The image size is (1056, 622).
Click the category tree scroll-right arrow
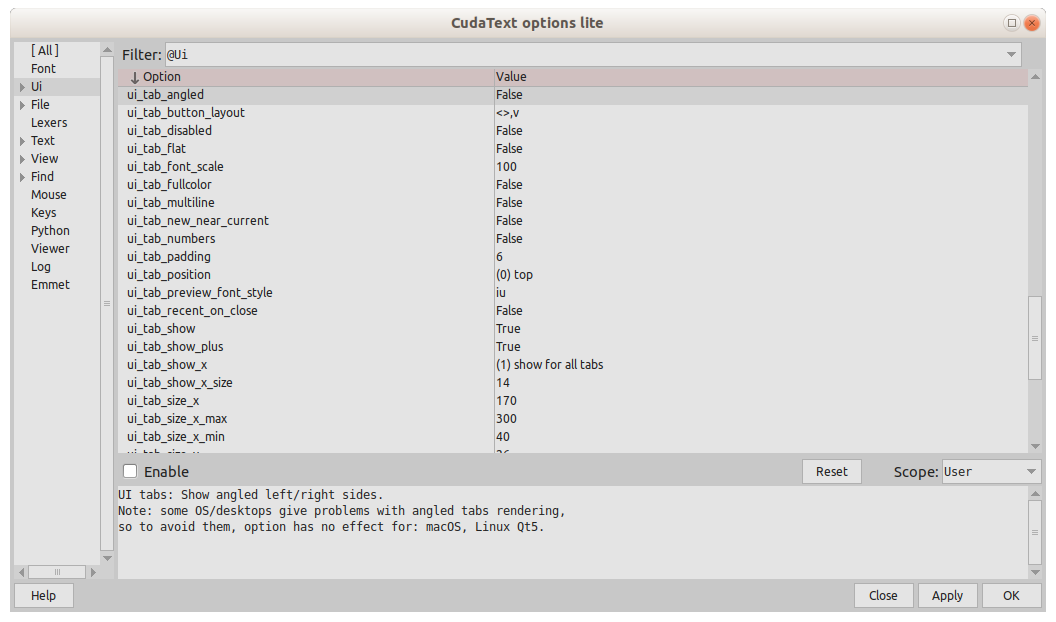[x=93, y=572]
